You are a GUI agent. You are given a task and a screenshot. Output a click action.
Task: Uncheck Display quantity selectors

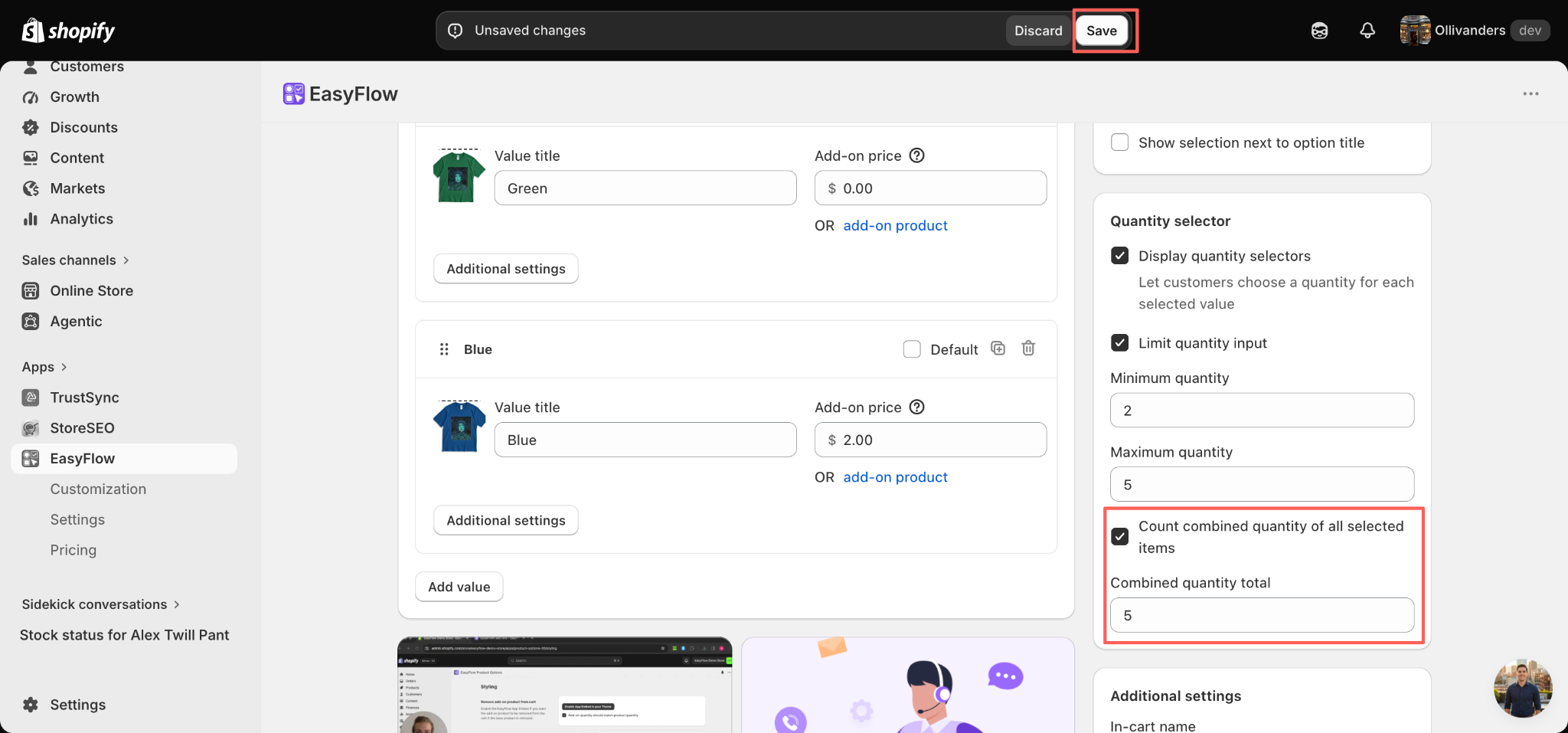[x=1120, y=256]
